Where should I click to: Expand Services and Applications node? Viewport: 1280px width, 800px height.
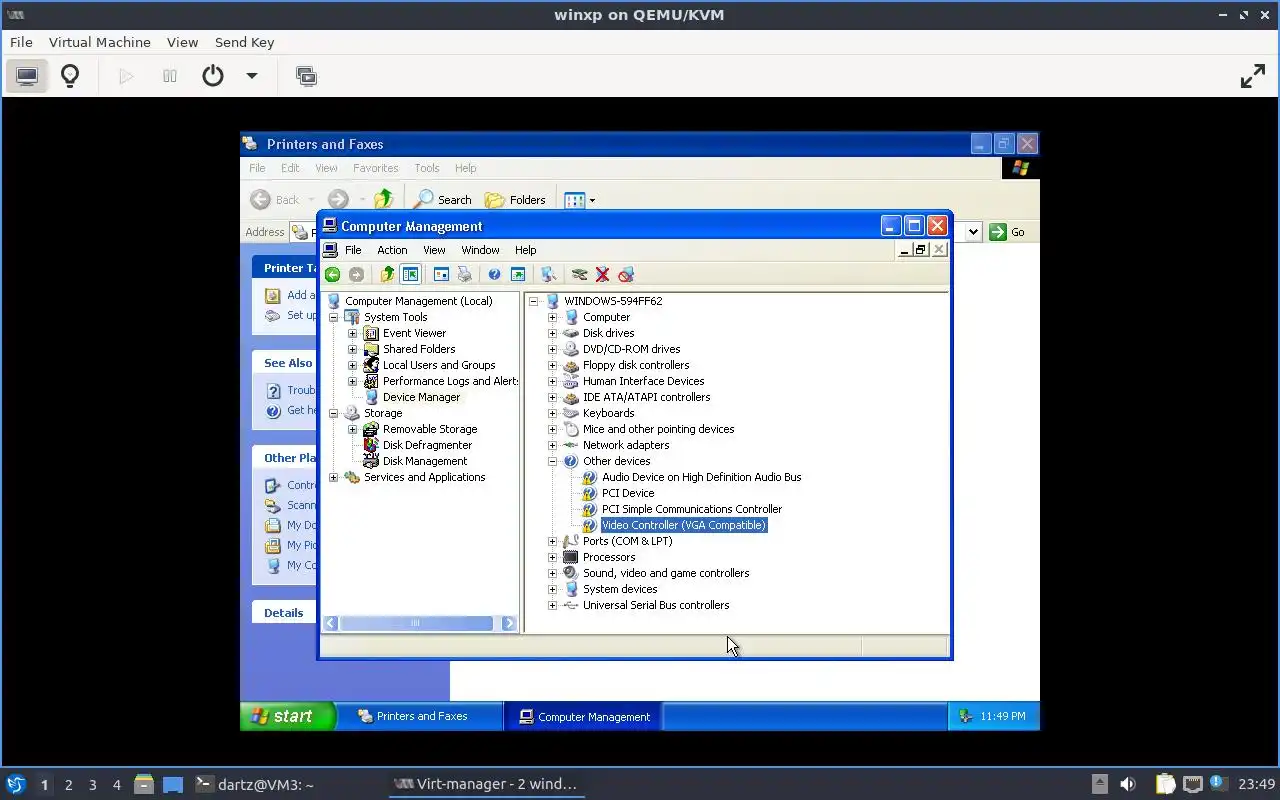click(334, 477)
